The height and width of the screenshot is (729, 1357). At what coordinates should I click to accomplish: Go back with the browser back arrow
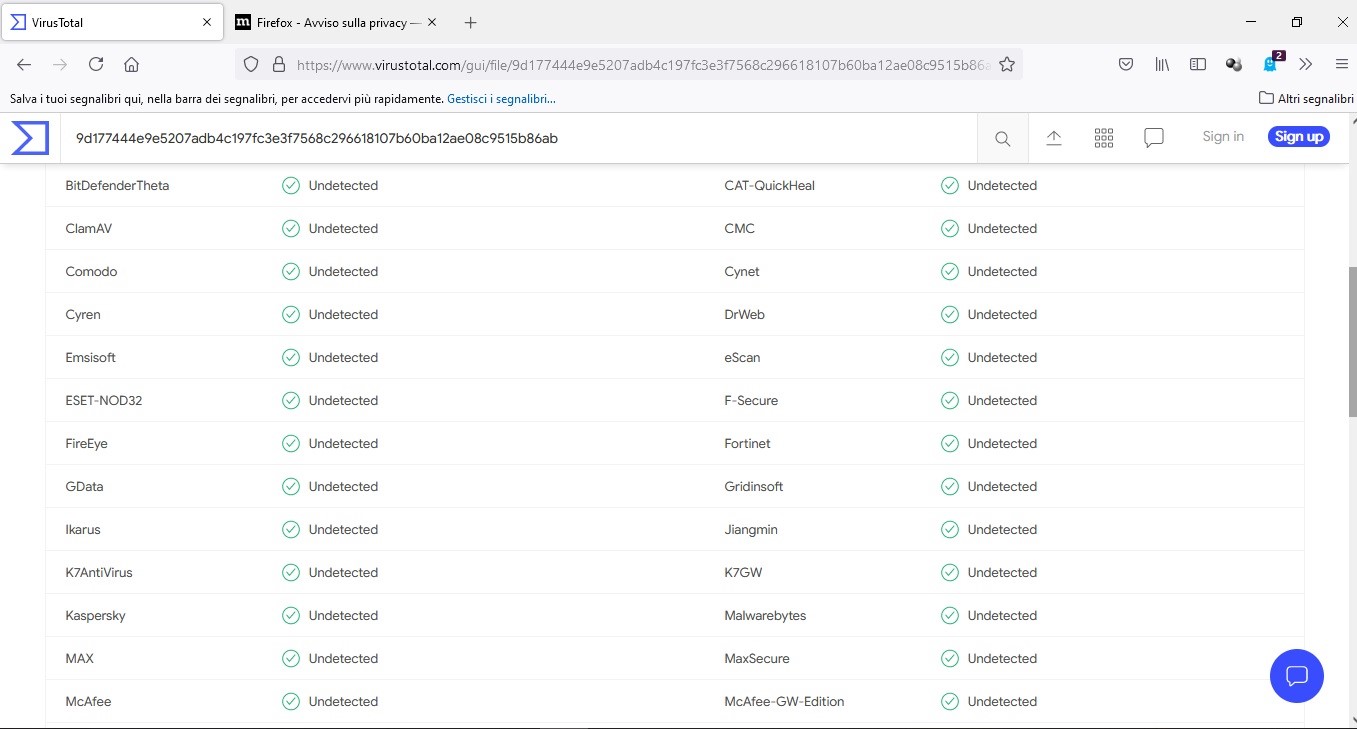pyautogui.click(x=24, y=64)
